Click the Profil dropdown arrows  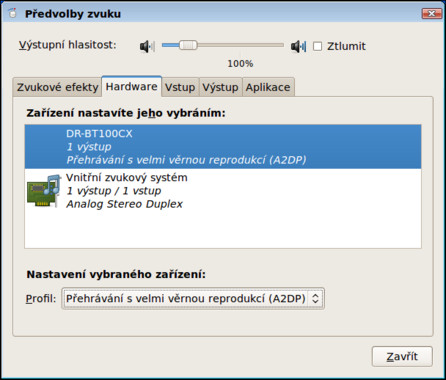pyautogui.click(x=315, y=298)
